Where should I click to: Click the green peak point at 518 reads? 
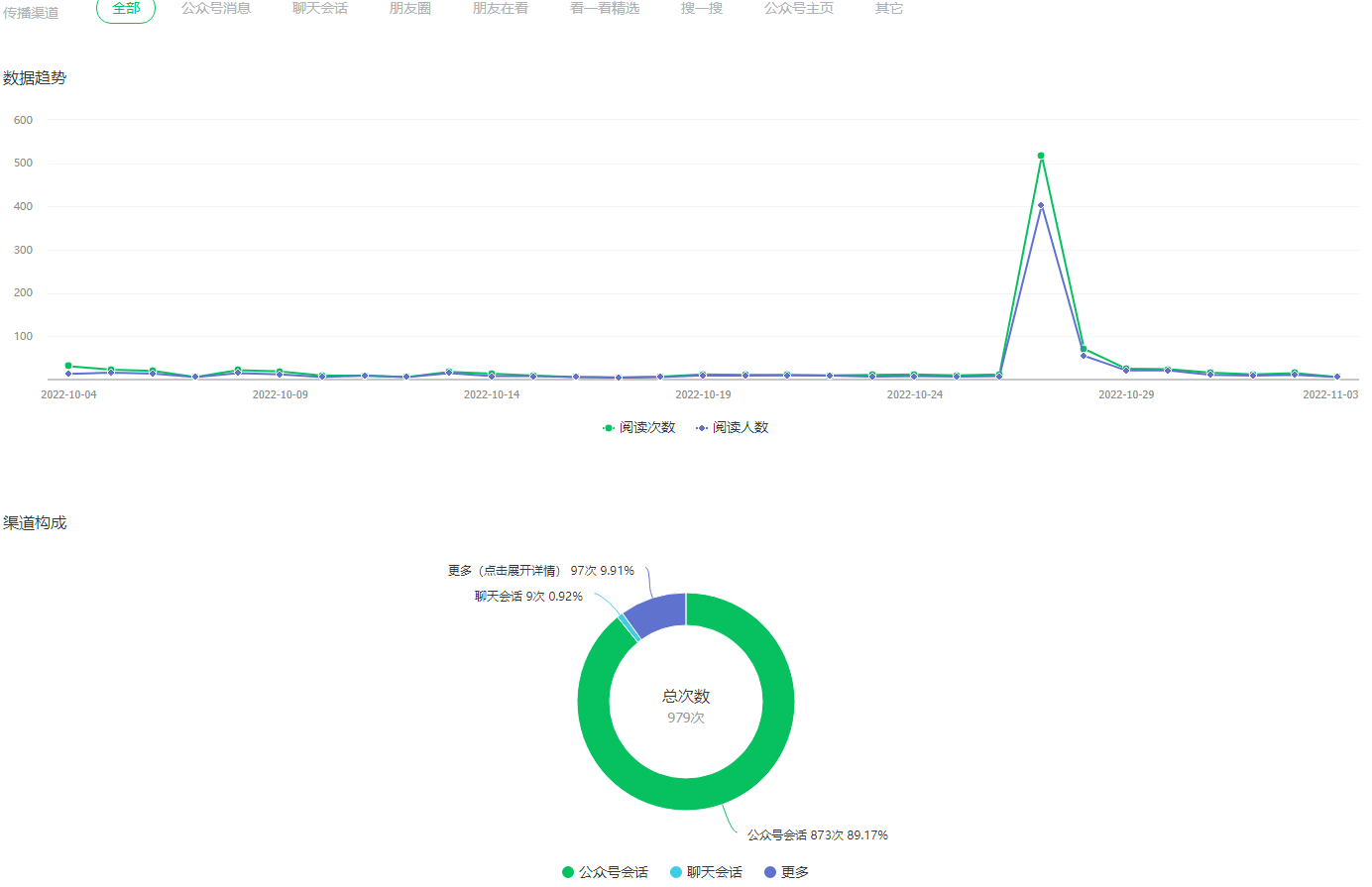[1041, 156]
